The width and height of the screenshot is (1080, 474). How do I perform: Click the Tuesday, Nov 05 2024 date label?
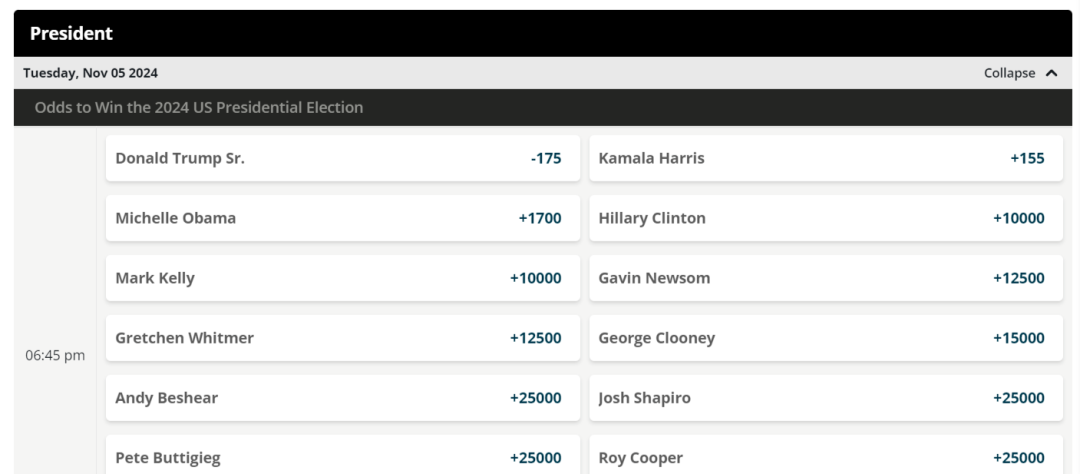90,73
